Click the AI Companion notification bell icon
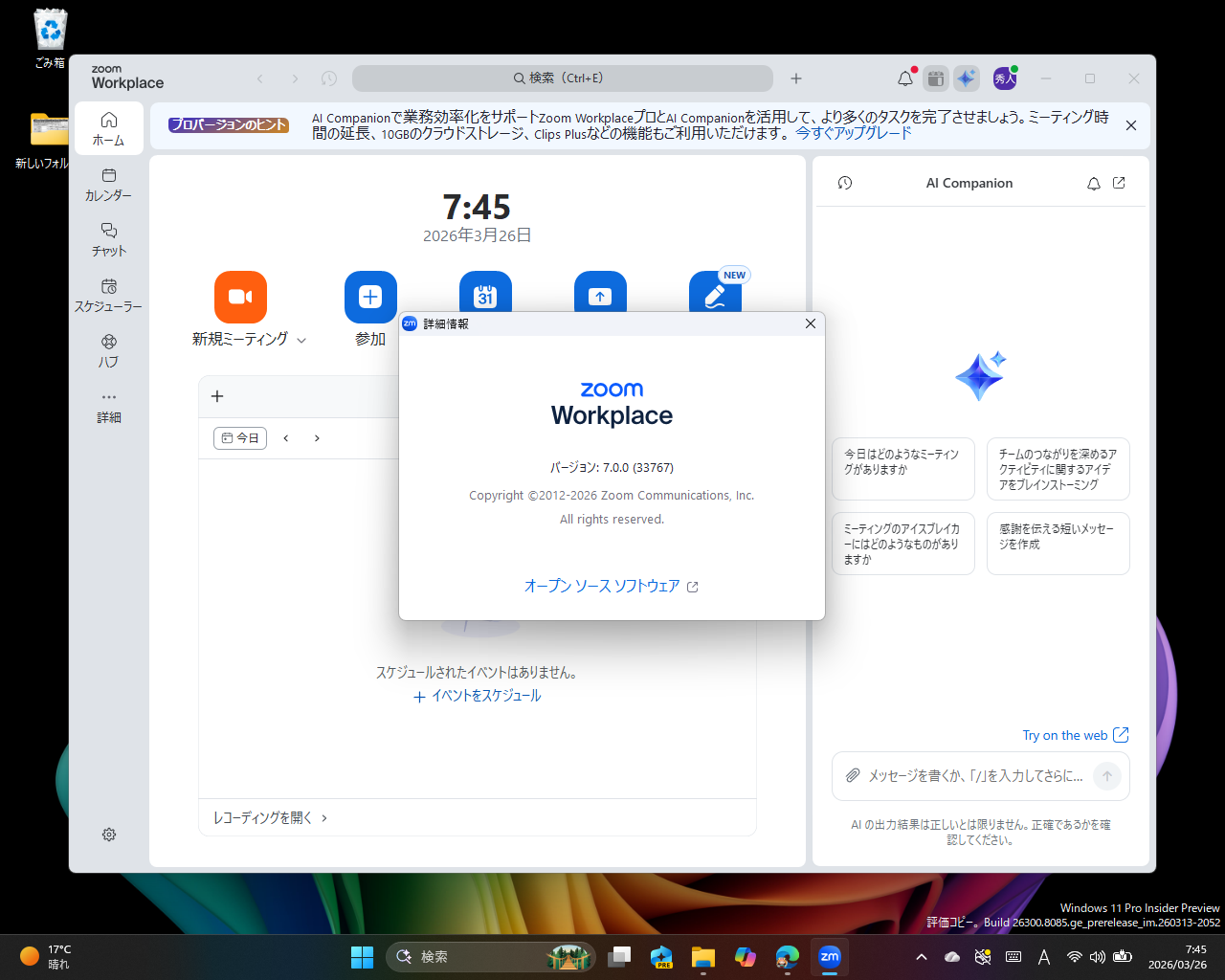This screenshot has height=980, width=1225. [1093, 183]
